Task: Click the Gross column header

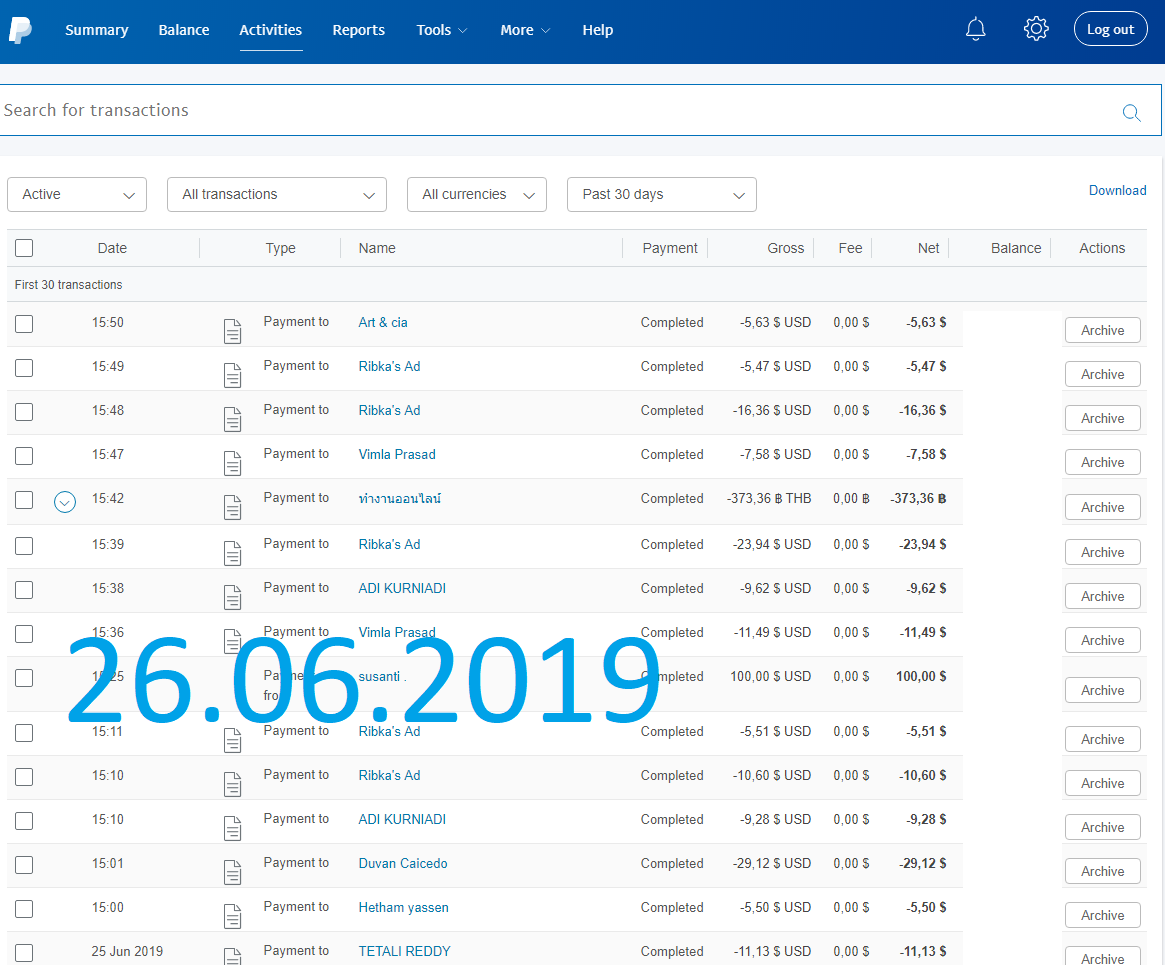Action: tap(785, 248)
